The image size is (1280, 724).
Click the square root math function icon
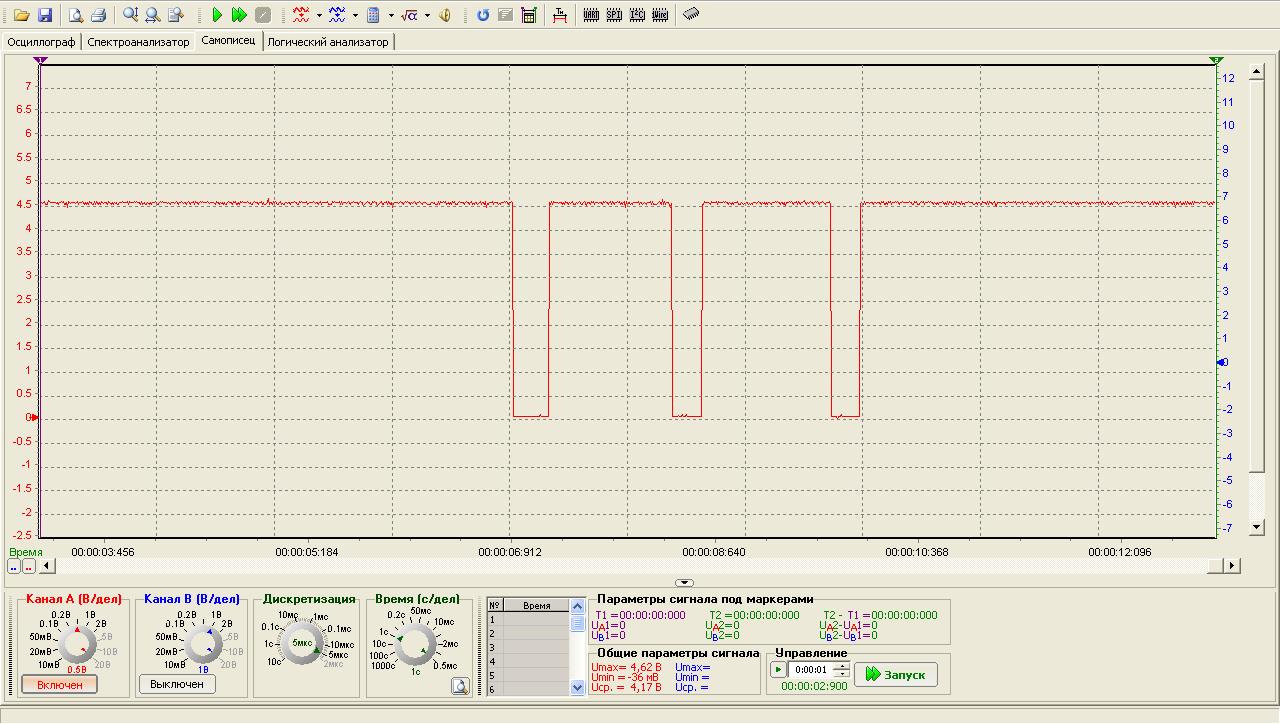tap(409, 15)
